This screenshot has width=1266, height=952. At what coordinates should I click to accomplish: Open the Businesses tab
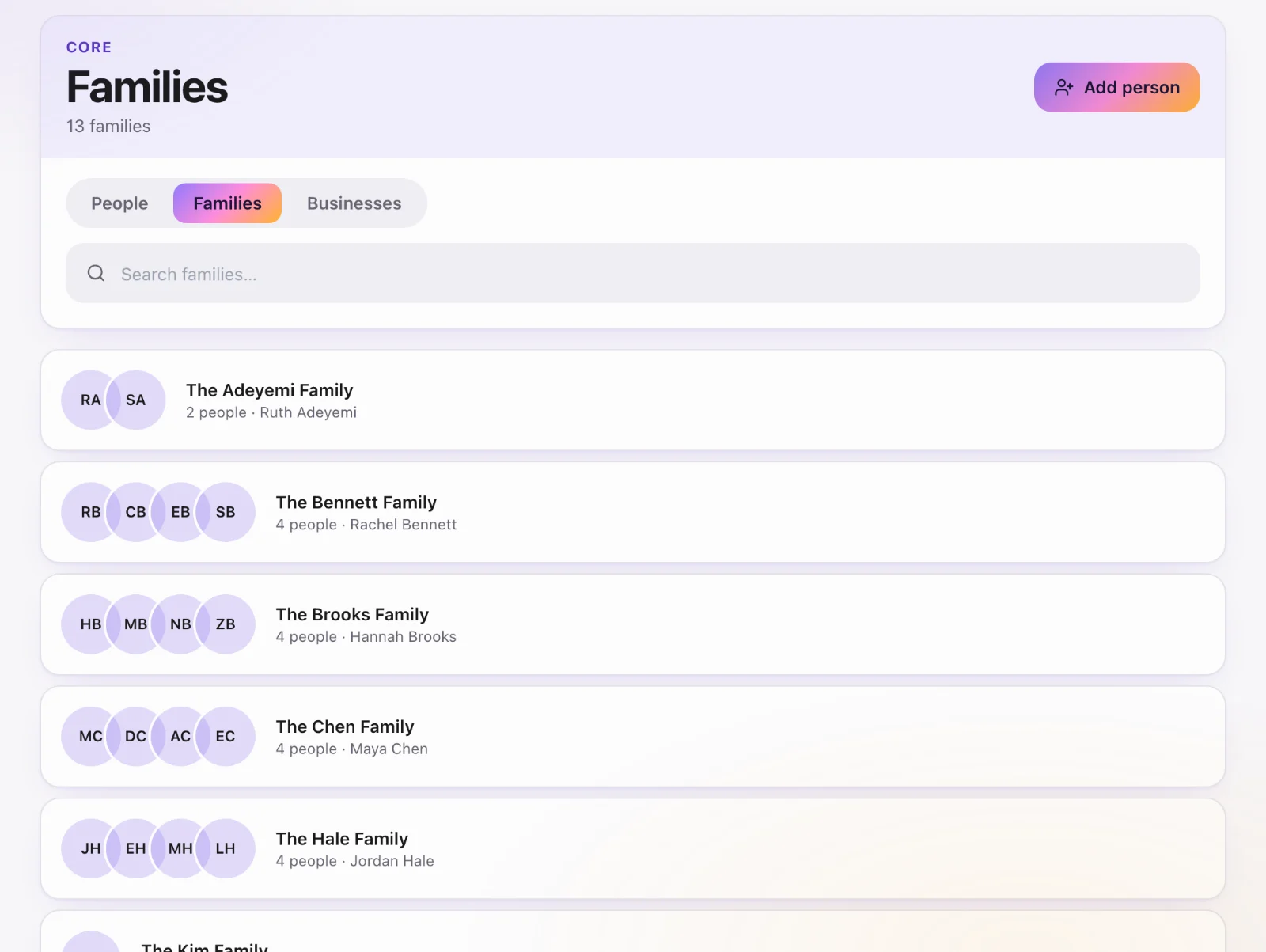(354, 203)
